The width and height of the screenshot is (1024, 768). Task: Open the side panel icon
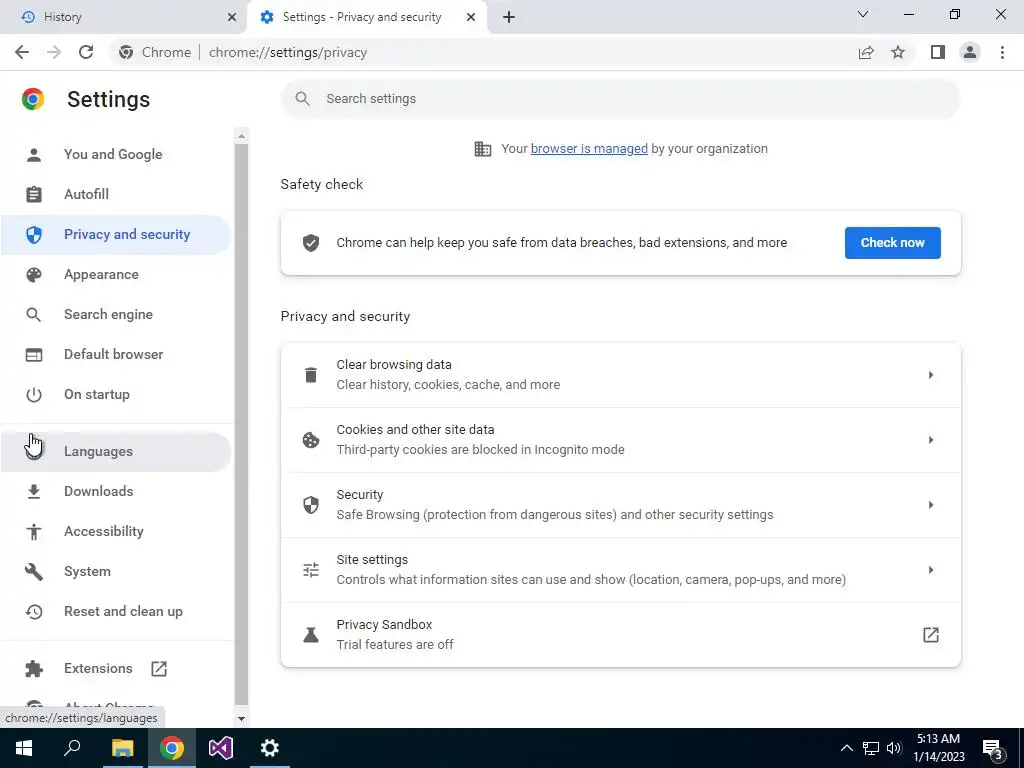[938, 52]
